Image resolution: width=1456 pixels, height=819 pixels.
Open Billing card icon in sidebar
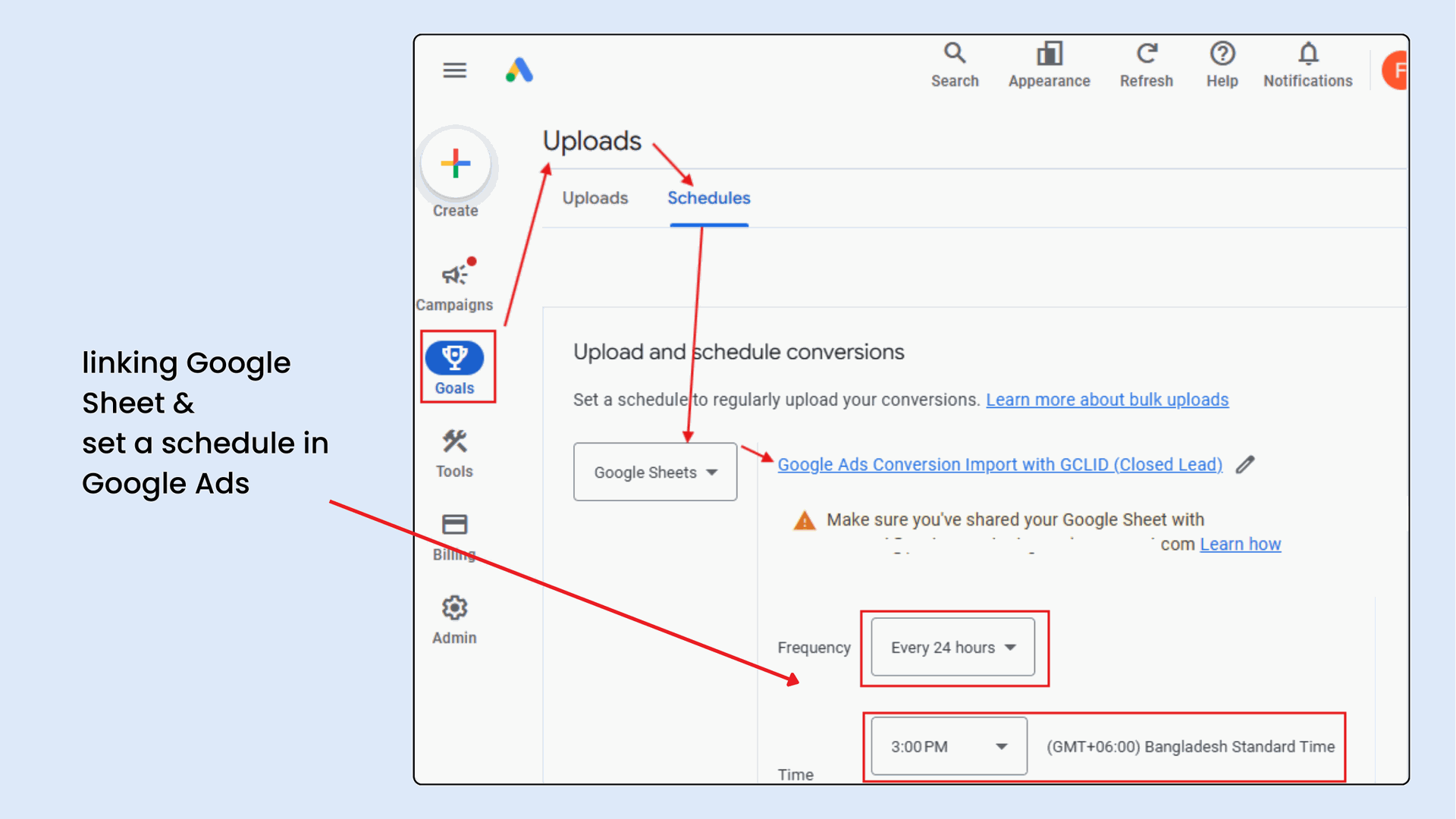pyautogui.click(x=454, y=525)
